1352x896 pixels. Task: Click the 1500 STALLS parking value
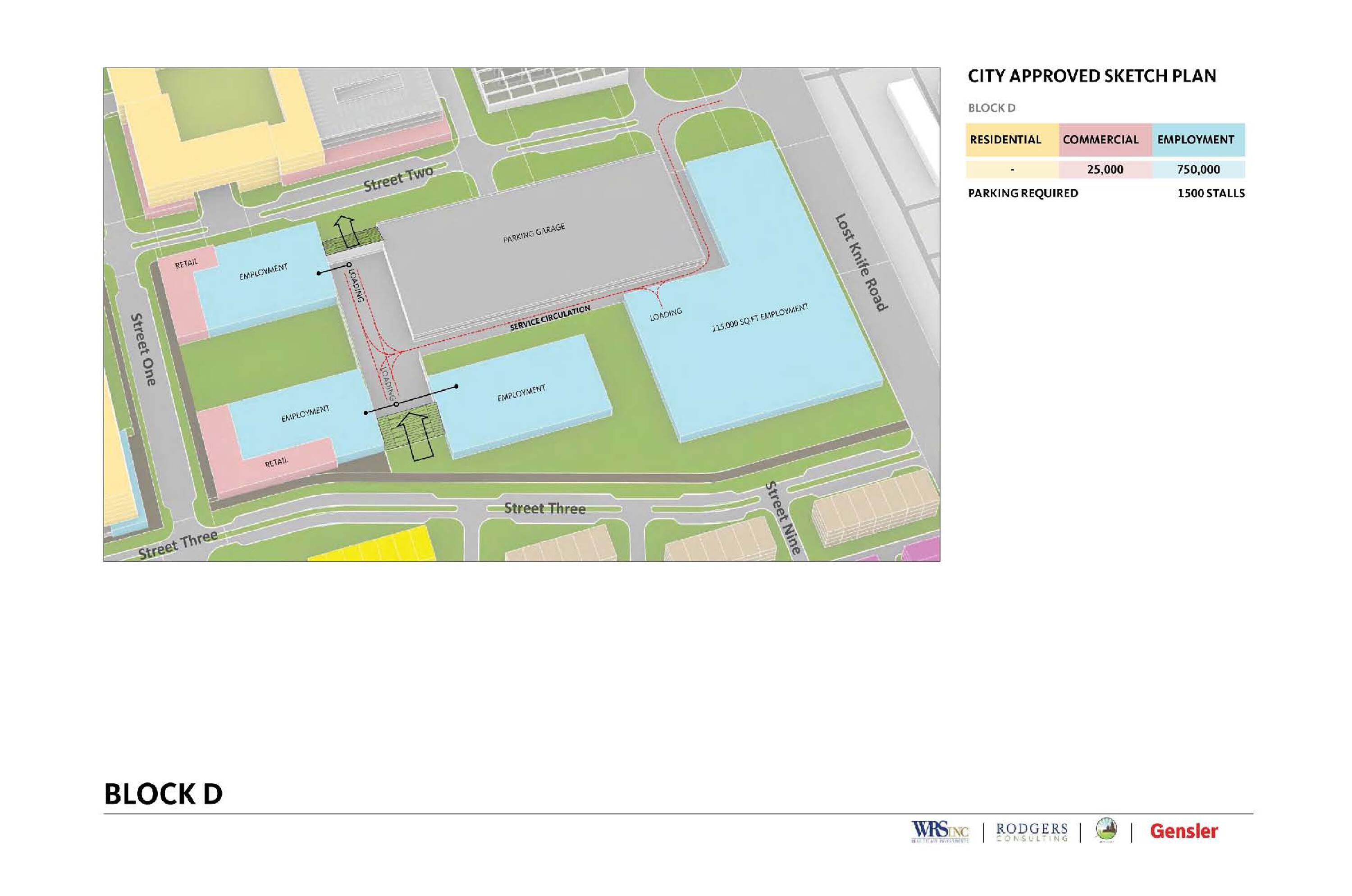tap(1210, 194)
